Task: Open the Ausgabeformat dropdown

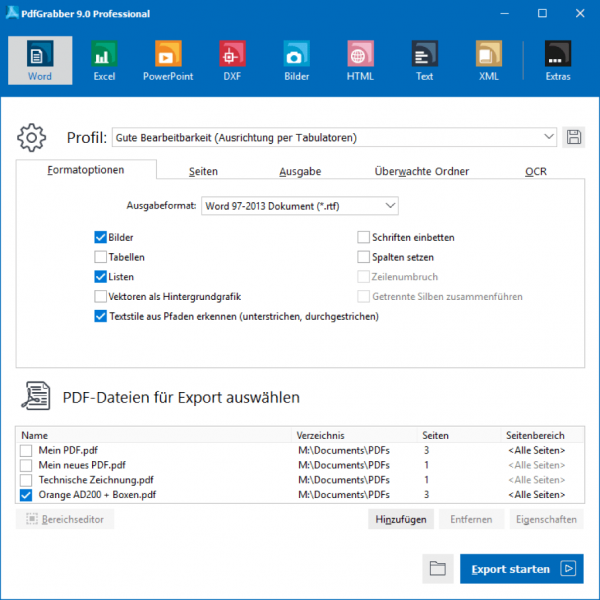Action: pos(300,206)
